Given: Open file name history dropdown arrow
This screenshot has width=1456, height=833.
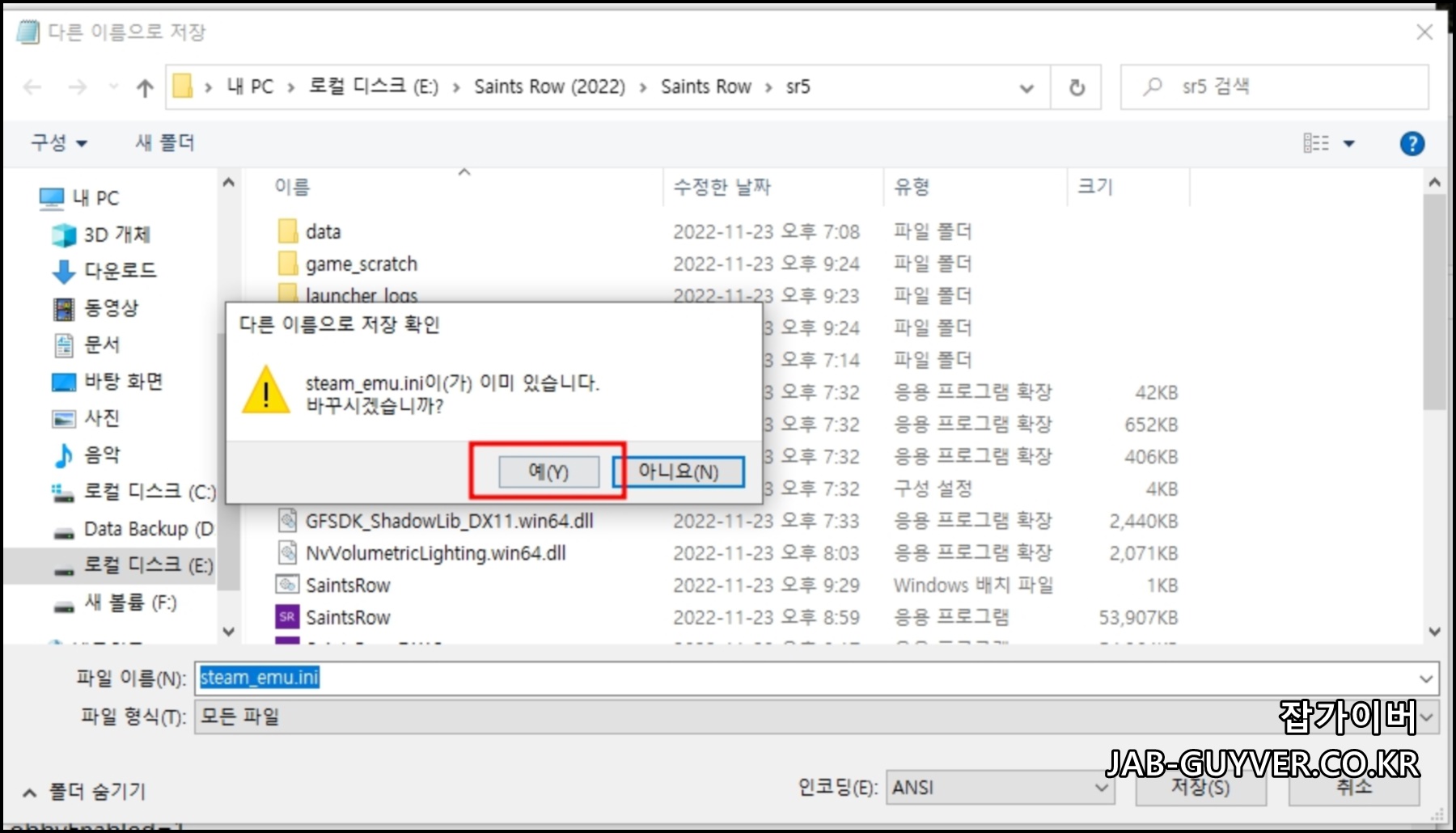Looking at the screenshot, I should (1425, 679).
